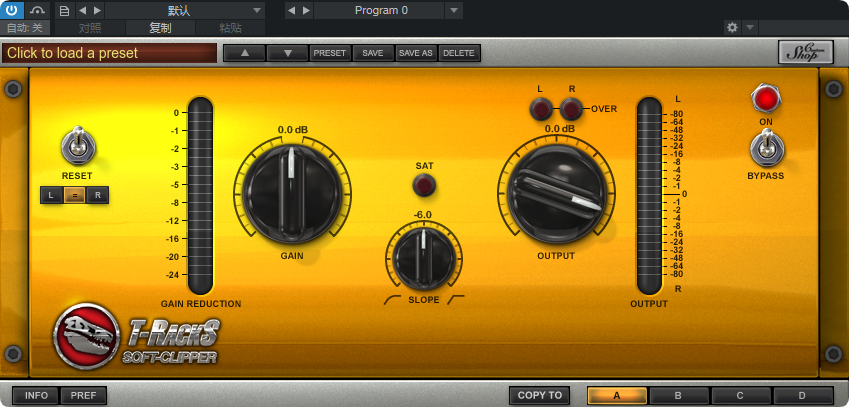This screenshot has height=407, width=849.
Task: Click the COPY TO button
Action: click(x=540, y=396)
